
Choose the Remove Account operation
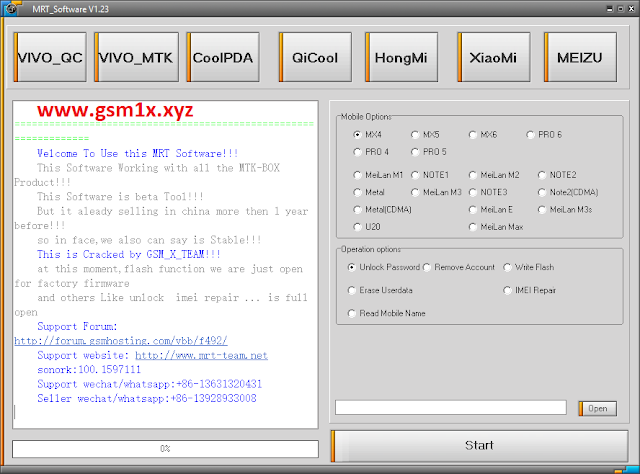pyautogui.click(x=427, y=267)
